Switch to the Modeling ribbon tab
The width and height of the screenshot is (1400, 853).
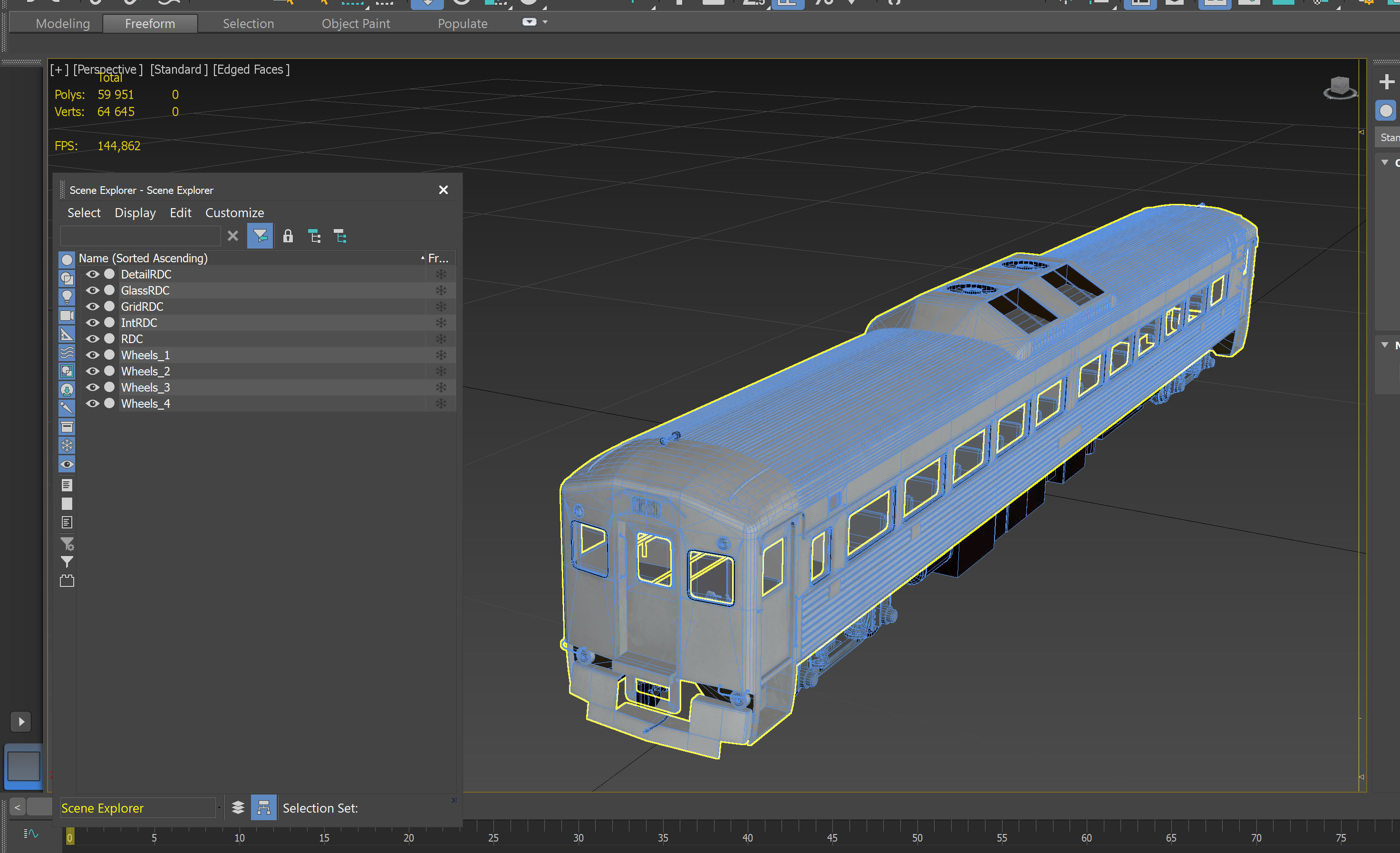pos(63,24)
